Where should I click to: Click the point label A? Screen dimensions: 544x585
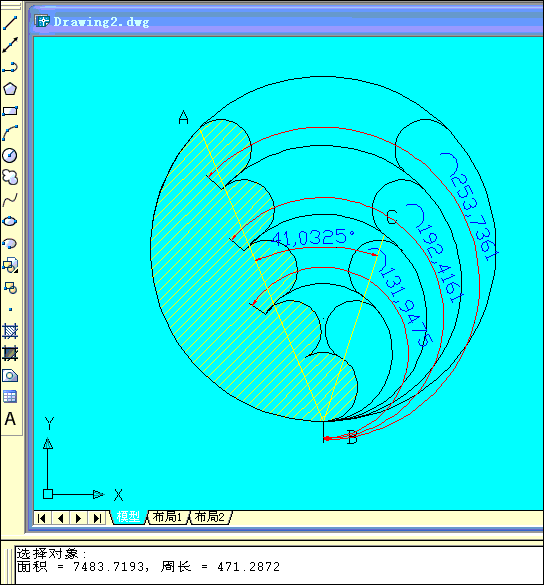184,118
